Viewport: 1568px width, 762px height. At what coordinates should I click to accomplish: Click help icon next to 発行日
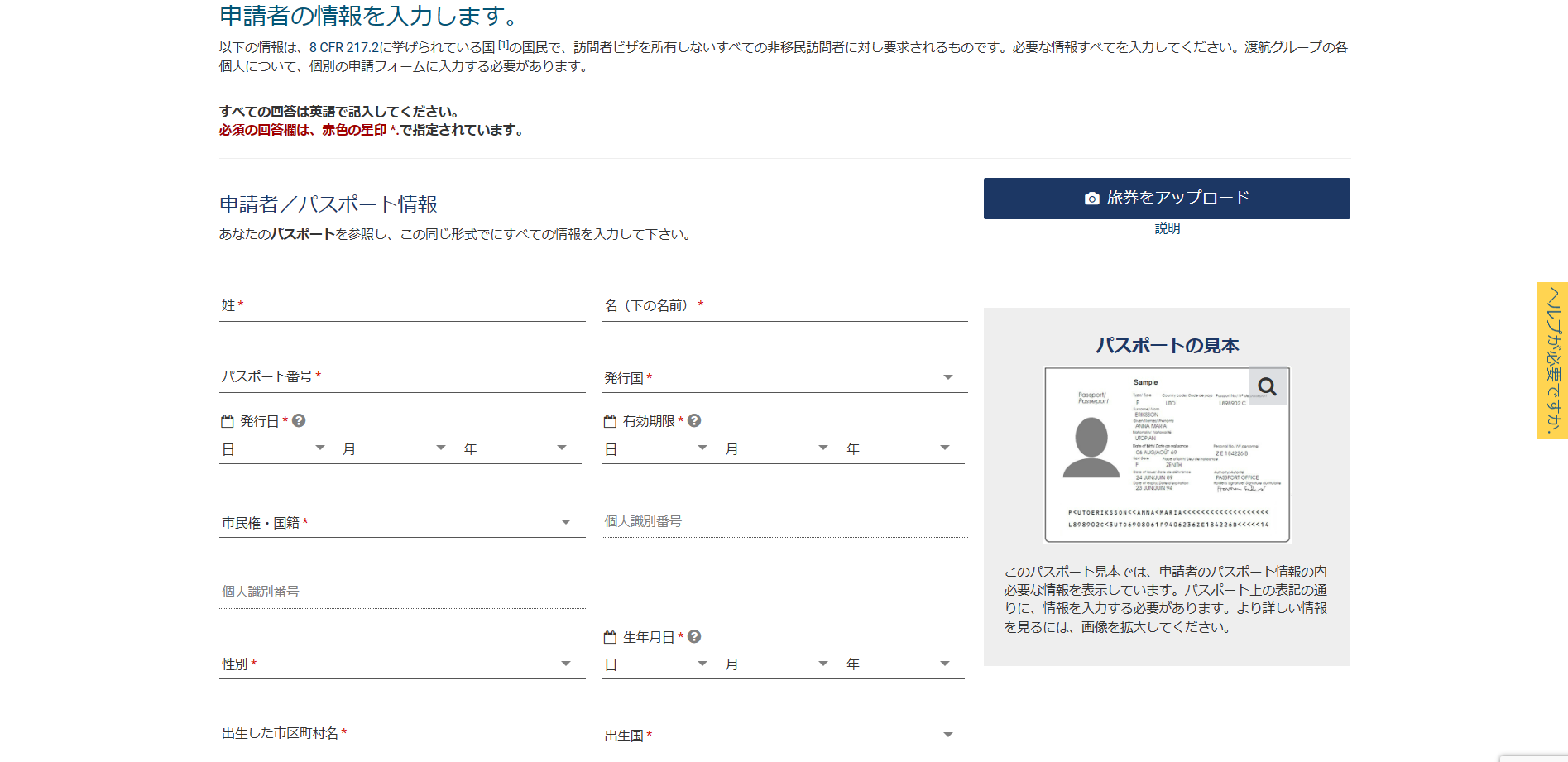(300, 421)
